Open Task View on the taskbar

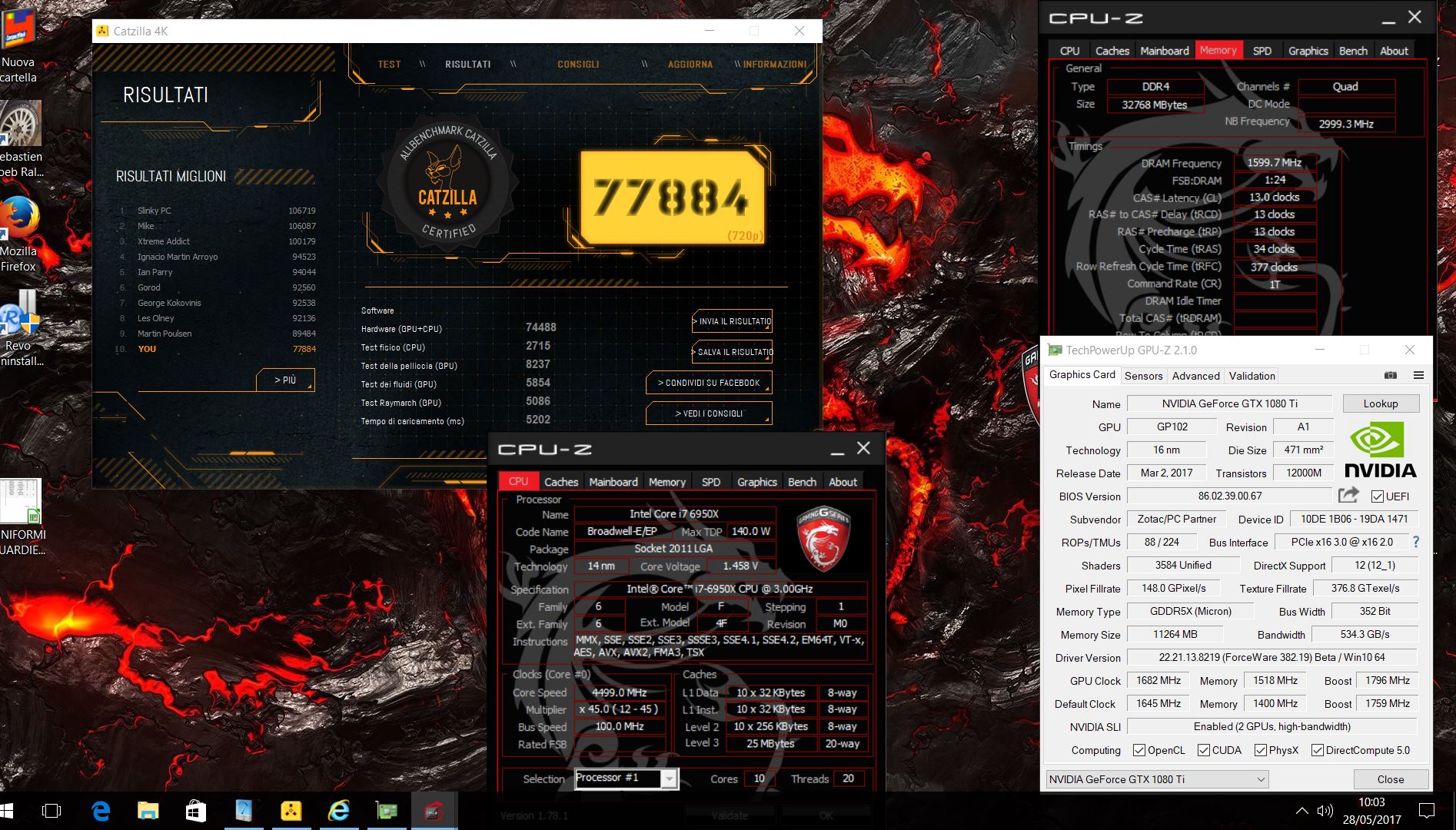[x=52, y=811]
